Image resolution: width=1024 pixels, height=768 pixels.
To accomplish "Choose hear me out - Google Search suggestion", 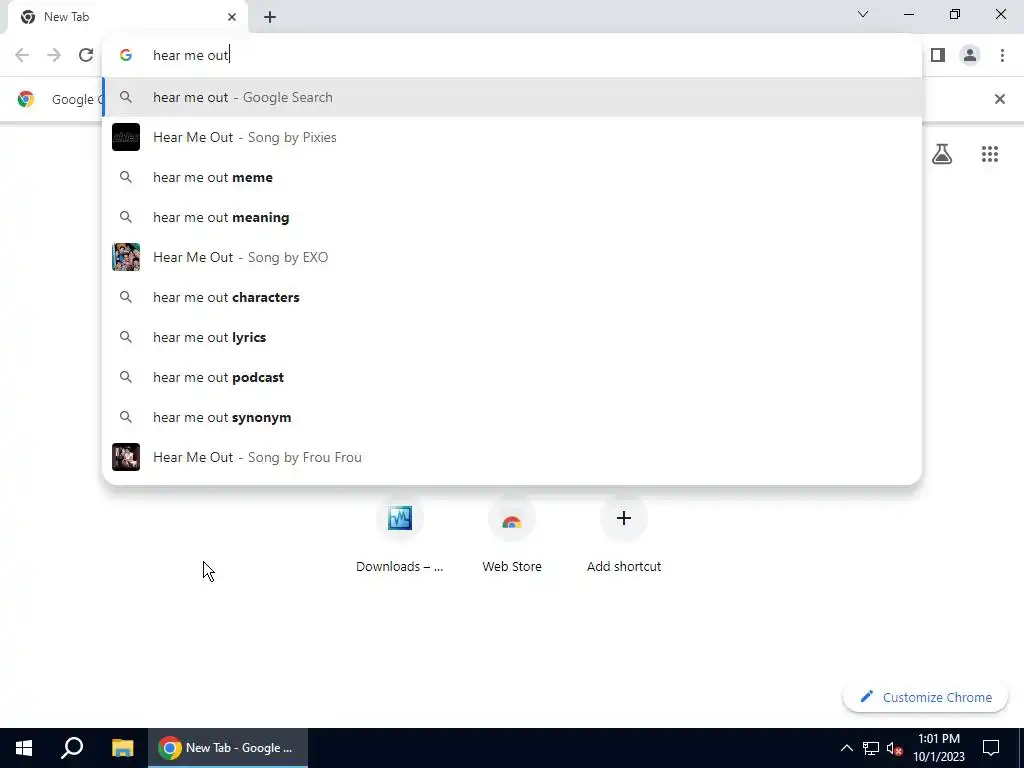I will pos(512,97).
